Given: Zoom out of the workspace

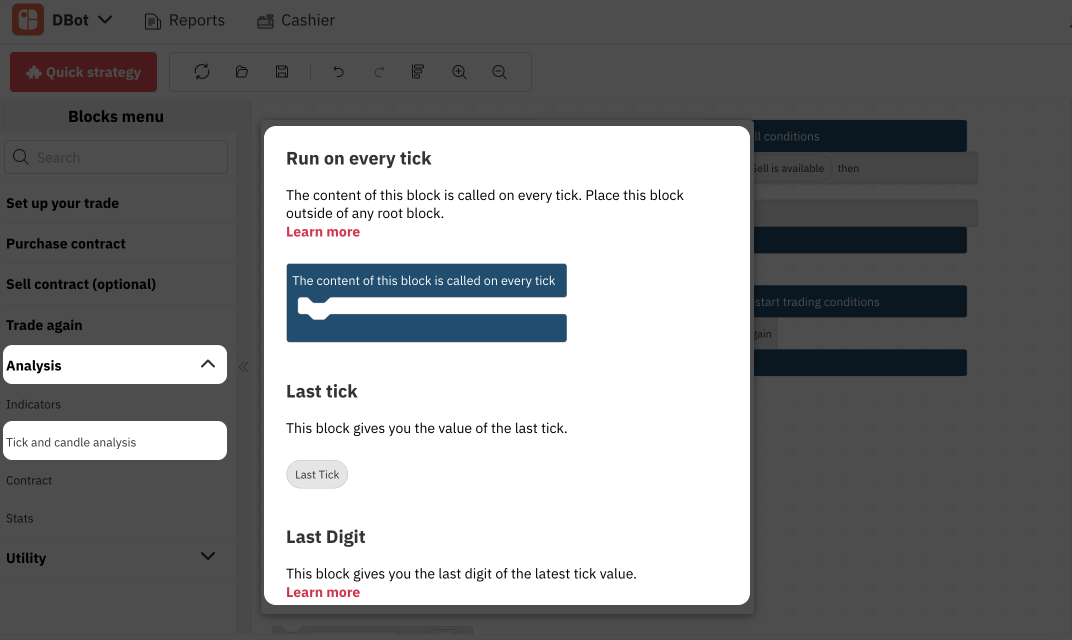Looking at the screenshot, I should (498, 71).
